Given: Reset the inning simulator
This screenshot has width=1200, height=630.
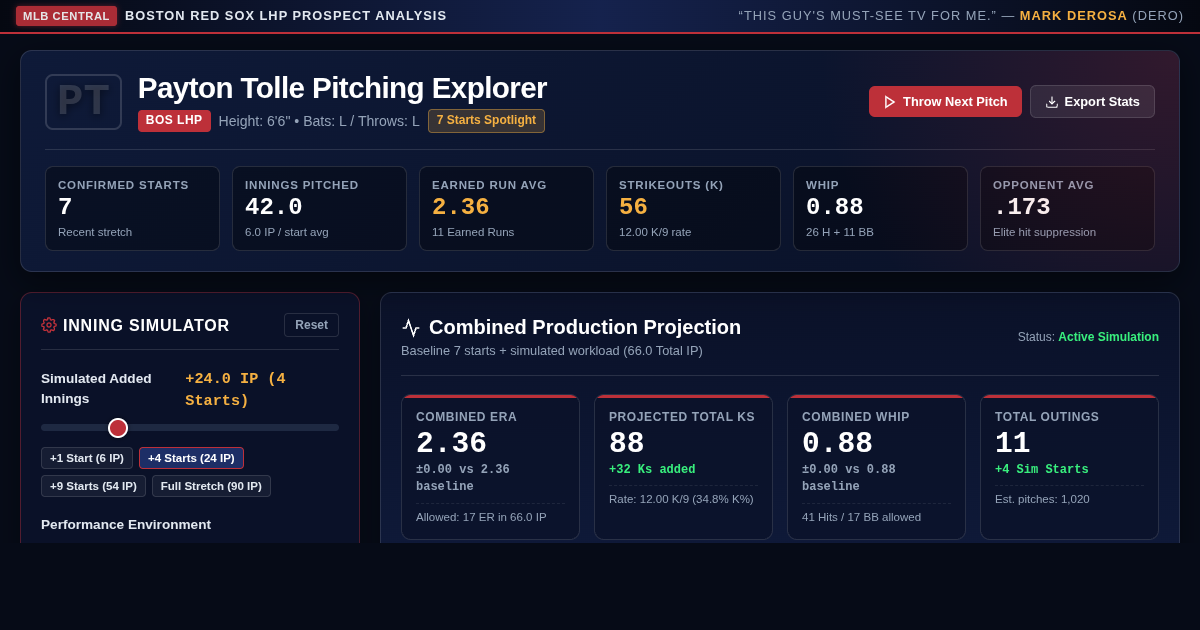Looking at the screenshot, I should click(x=311, y=325).
